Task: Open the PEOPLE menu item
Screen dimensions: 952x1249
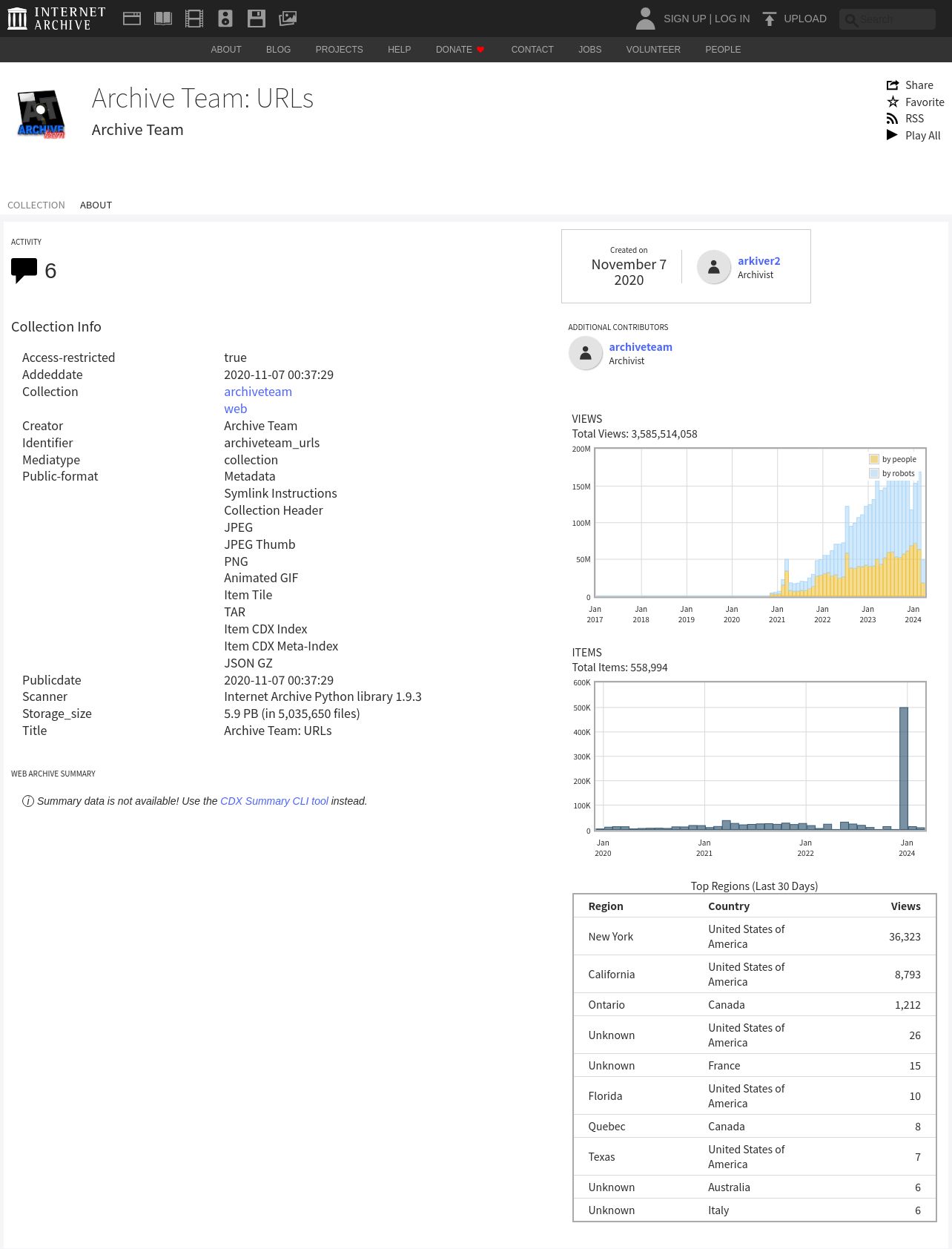Action: (x=723, y=50)
